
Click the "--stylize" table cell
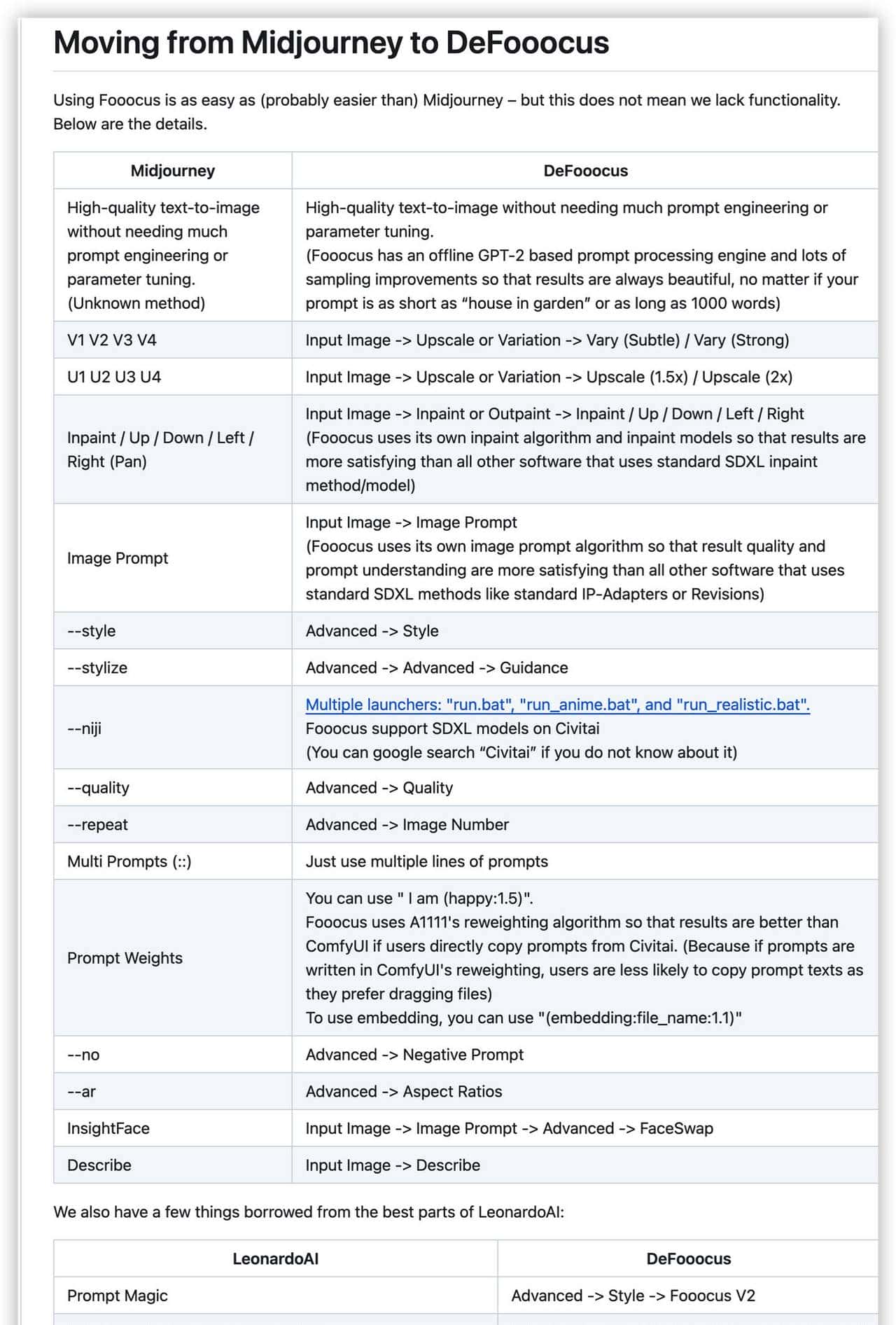point(97,668)
